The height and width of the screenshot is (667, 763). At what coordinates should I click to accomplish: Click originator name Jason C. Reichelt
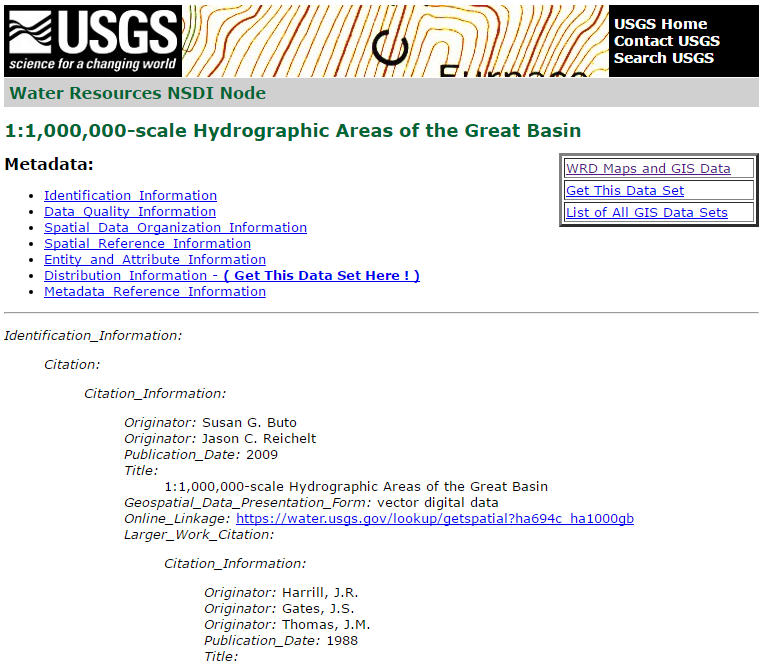259,439
